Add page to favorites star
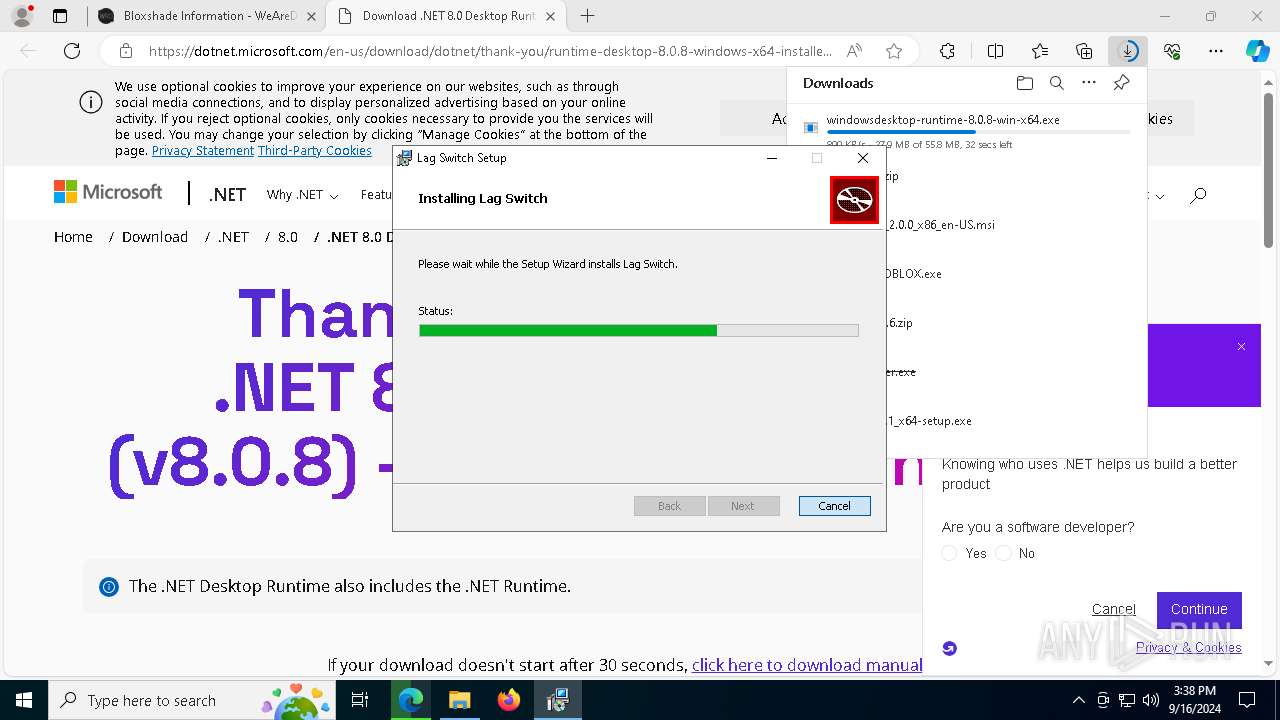This screenshot has width=1280, height=720. 894,51
